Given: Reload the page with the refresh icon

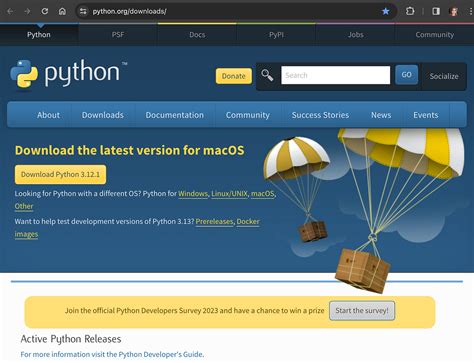Looking at the screenshot, I should 45,11.
